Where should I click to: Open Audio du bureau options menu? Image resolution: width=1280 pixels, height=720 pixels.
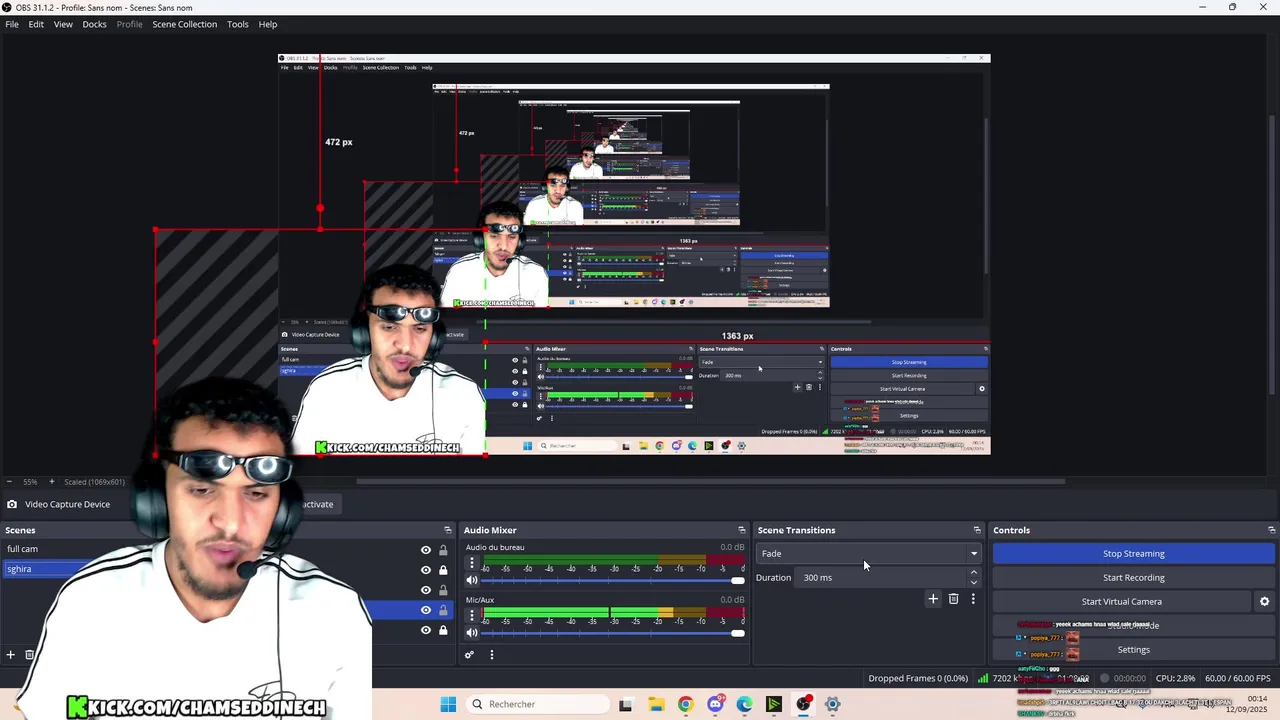pyautogui.click(x=472, y=563)
